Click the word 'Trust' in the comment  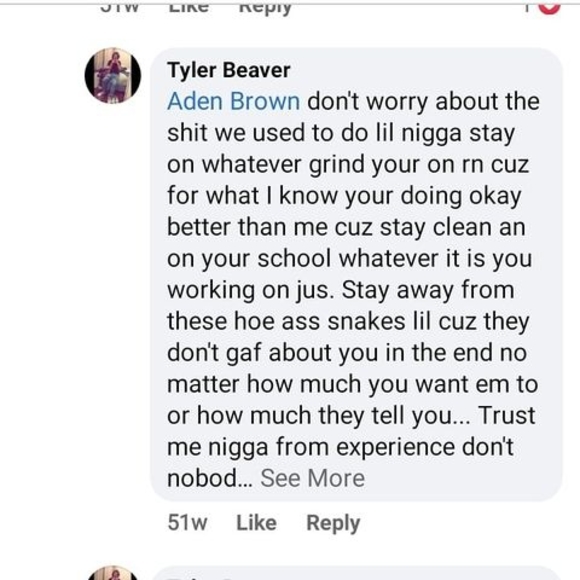507,415
